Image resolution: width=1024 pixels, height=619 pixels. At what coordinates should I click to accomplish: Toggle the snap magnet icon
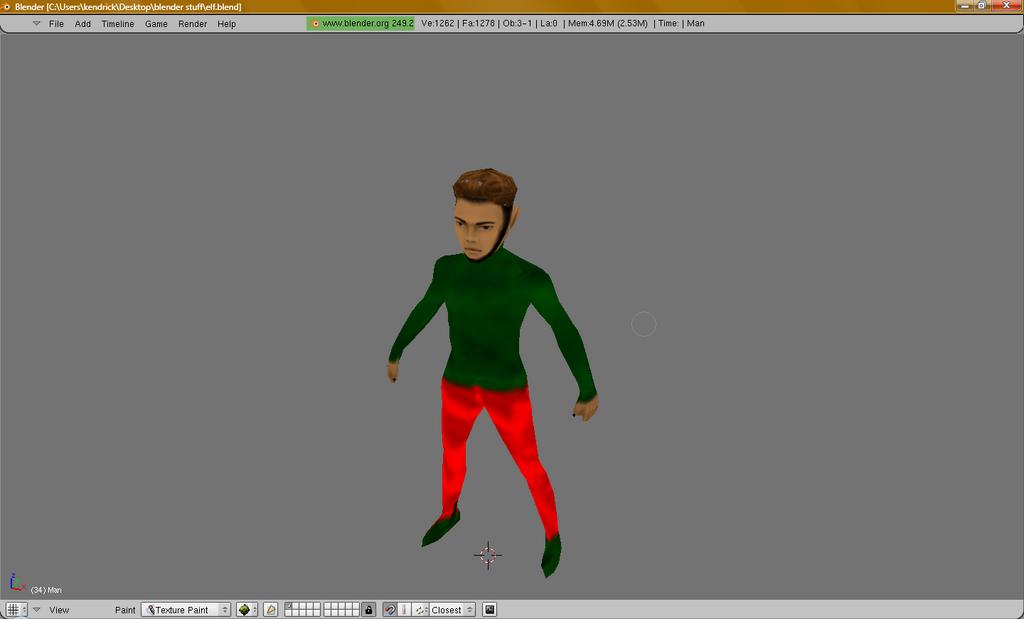[x=389, y=610]
